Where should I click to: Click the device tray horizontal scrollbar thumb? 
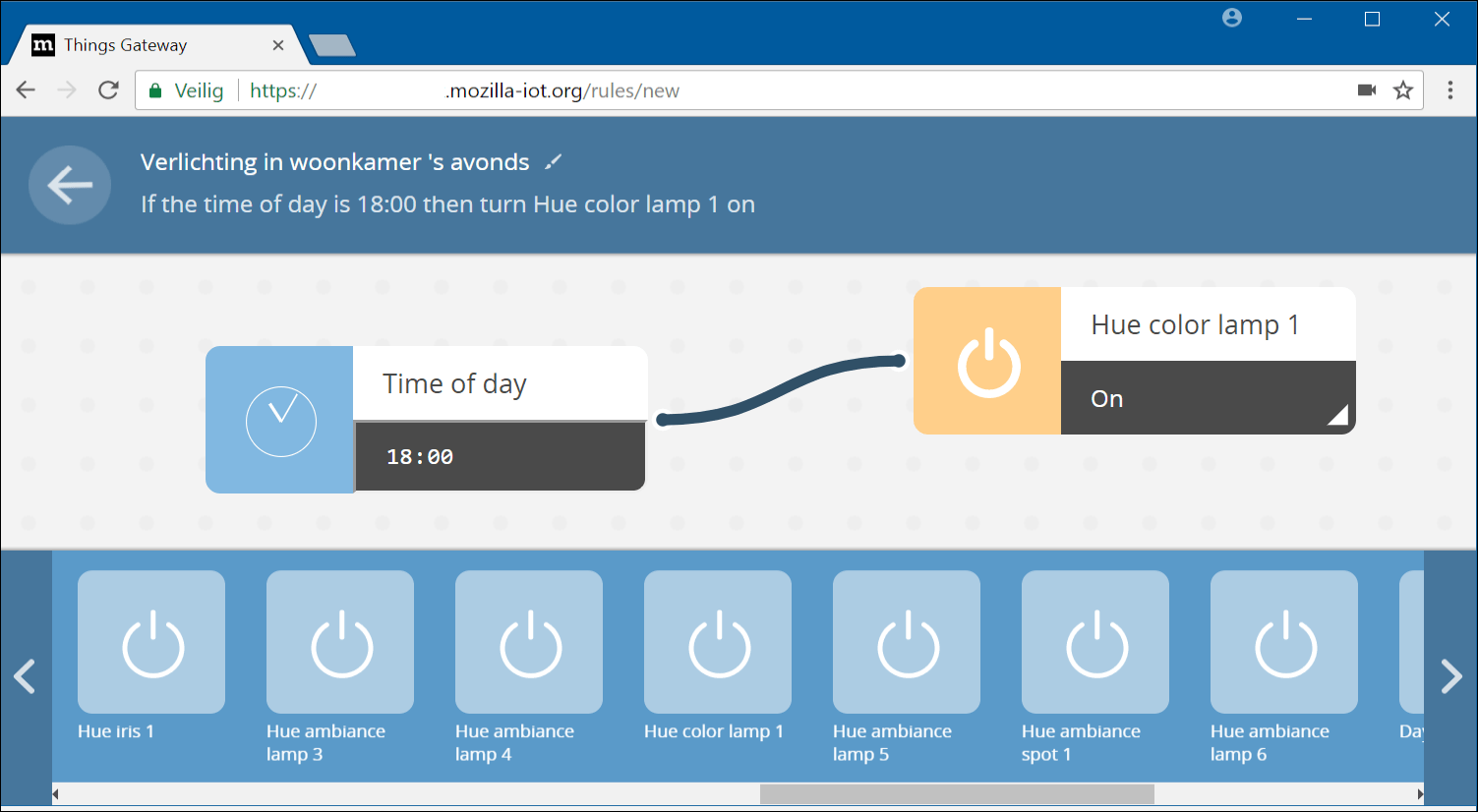[x=957, y=793]
